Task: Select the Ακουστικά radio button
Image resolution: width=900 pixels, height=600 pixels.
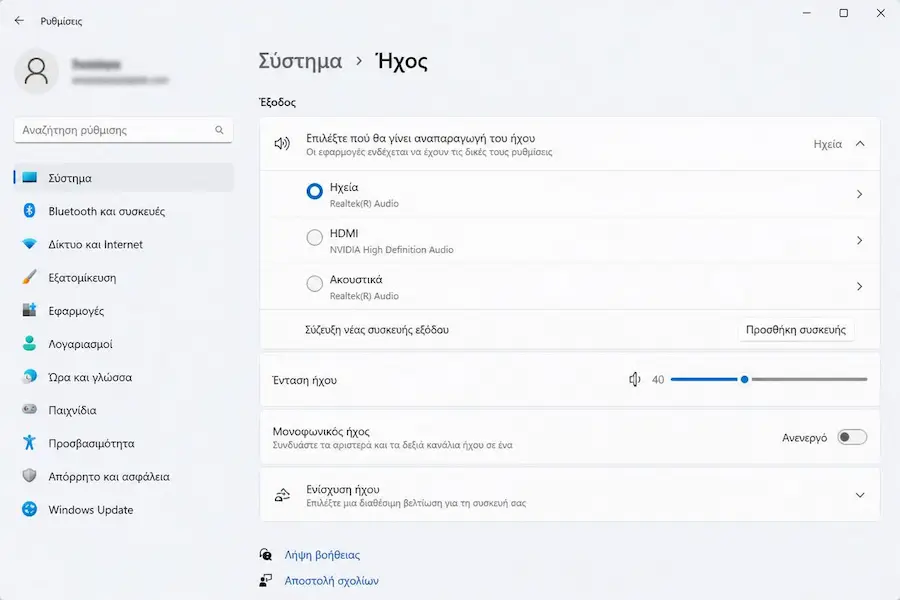Action: (315, 283)
